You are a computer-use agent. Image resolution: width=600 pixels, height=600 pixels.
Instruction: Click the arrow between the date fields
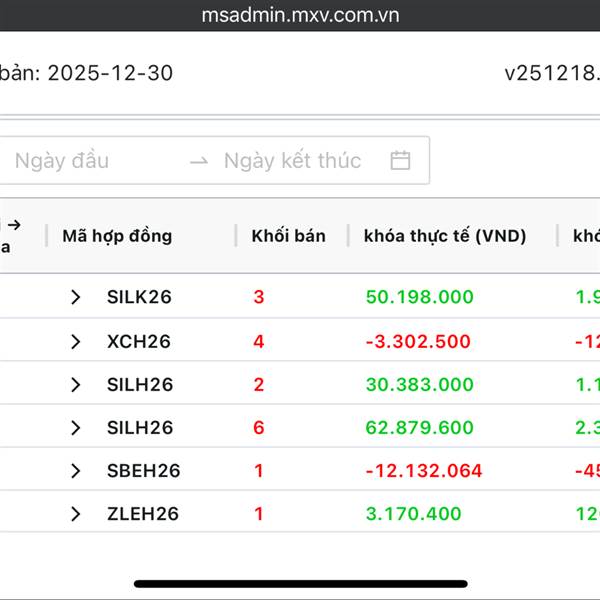[x=199, y=161]
